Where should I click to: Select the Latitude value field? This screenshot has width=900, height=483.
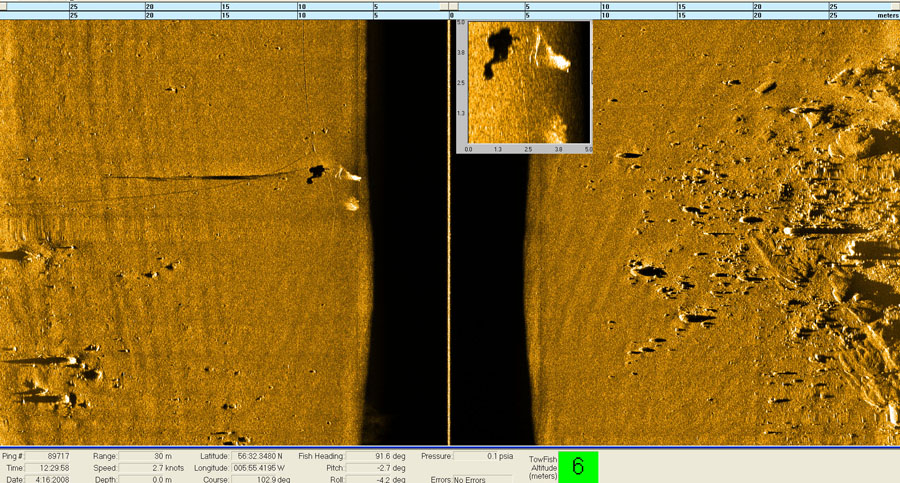(262, 456)
